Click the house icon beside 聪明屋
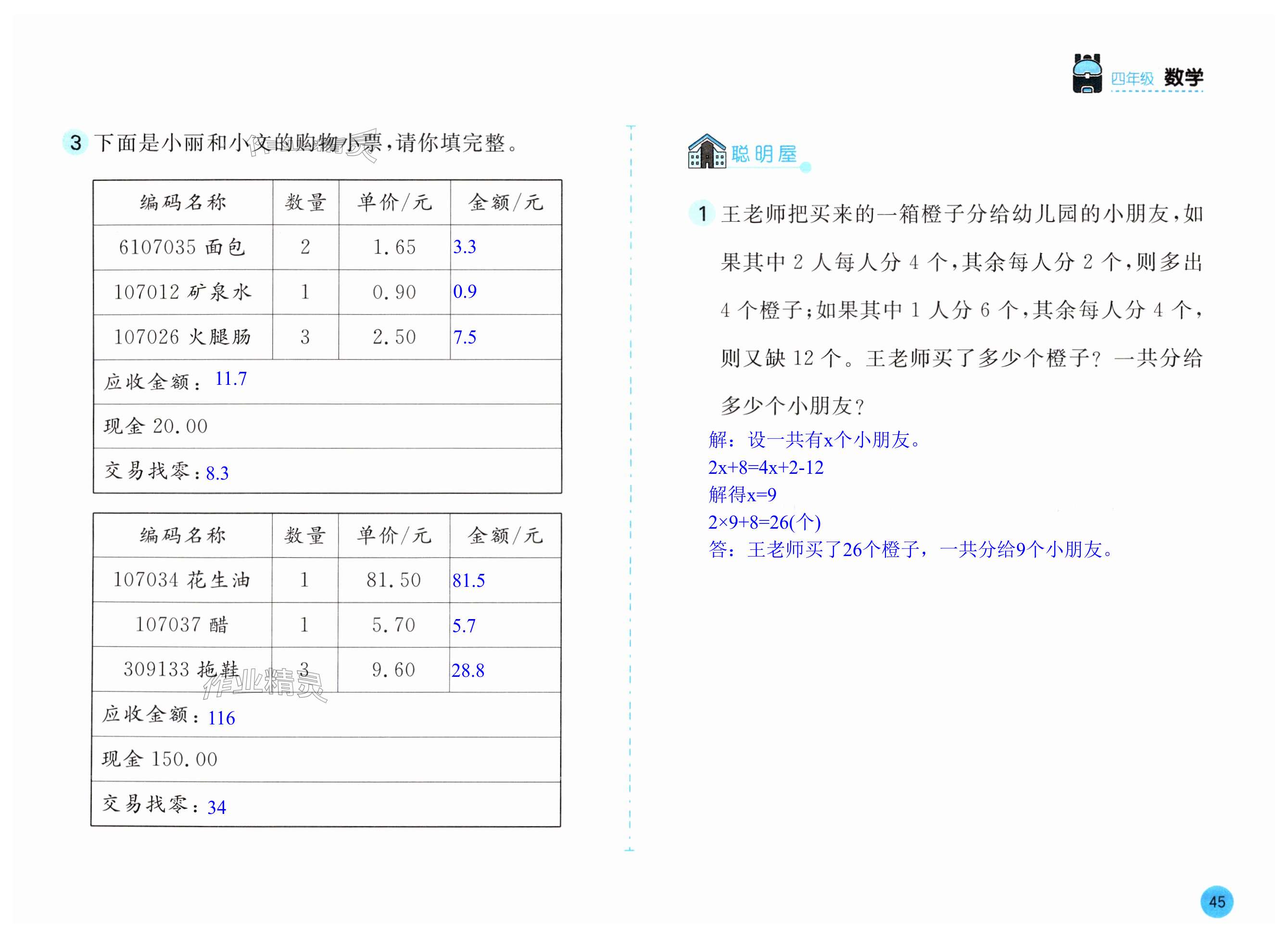Image resolution: width=1288 pixels, height=938 pixels. 707,152
